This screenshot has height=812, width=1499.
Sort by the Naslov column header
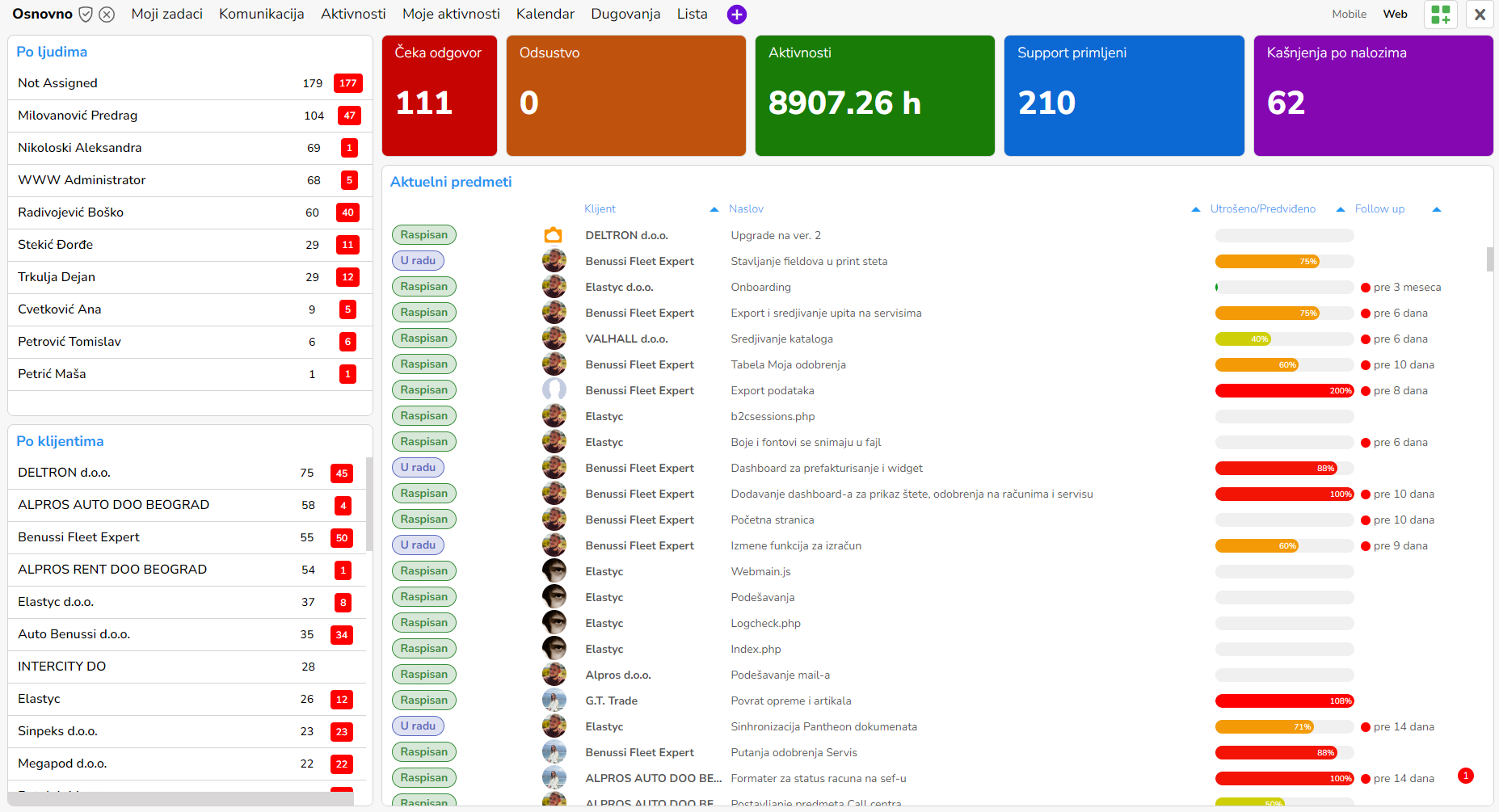(746, 209)
